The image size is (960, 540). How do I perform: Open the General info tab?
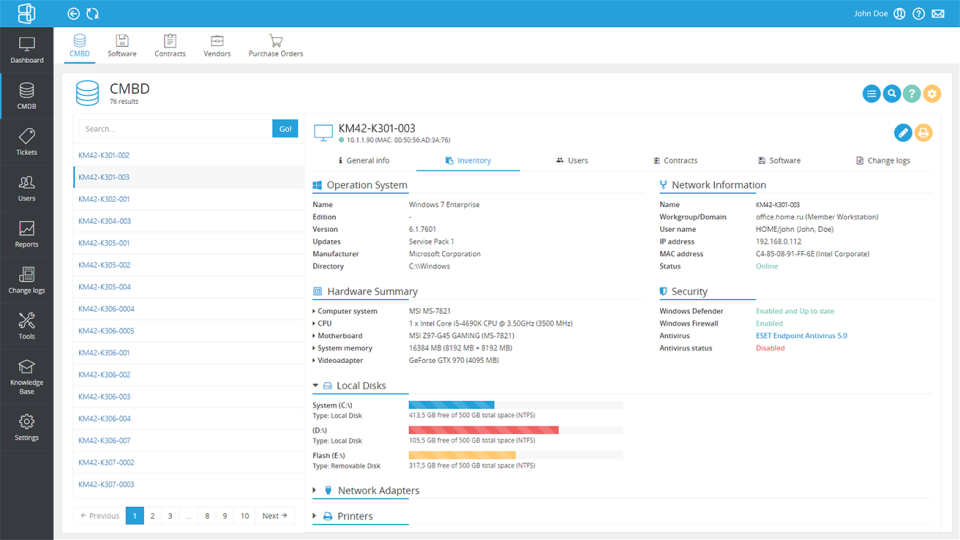coord(364,160)
